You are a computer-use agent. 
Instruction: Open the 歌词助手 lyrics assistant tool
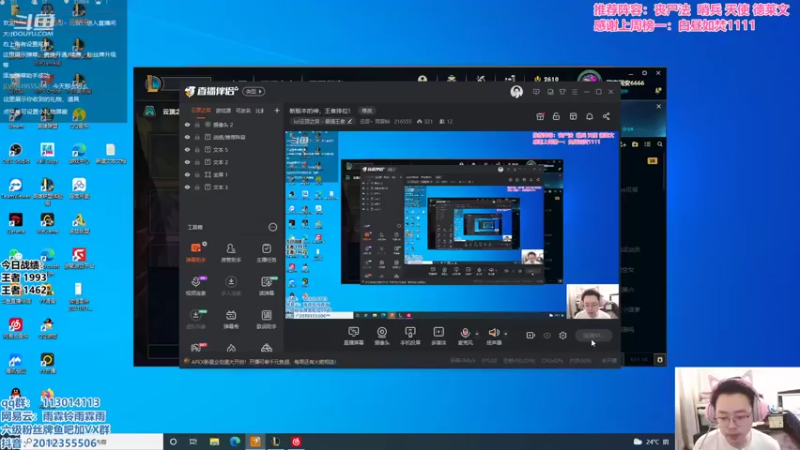pos(266,319)
